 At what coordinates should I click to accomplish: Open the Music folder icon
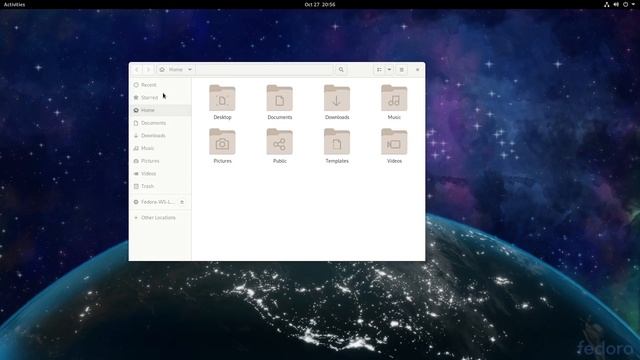[394, 98]
